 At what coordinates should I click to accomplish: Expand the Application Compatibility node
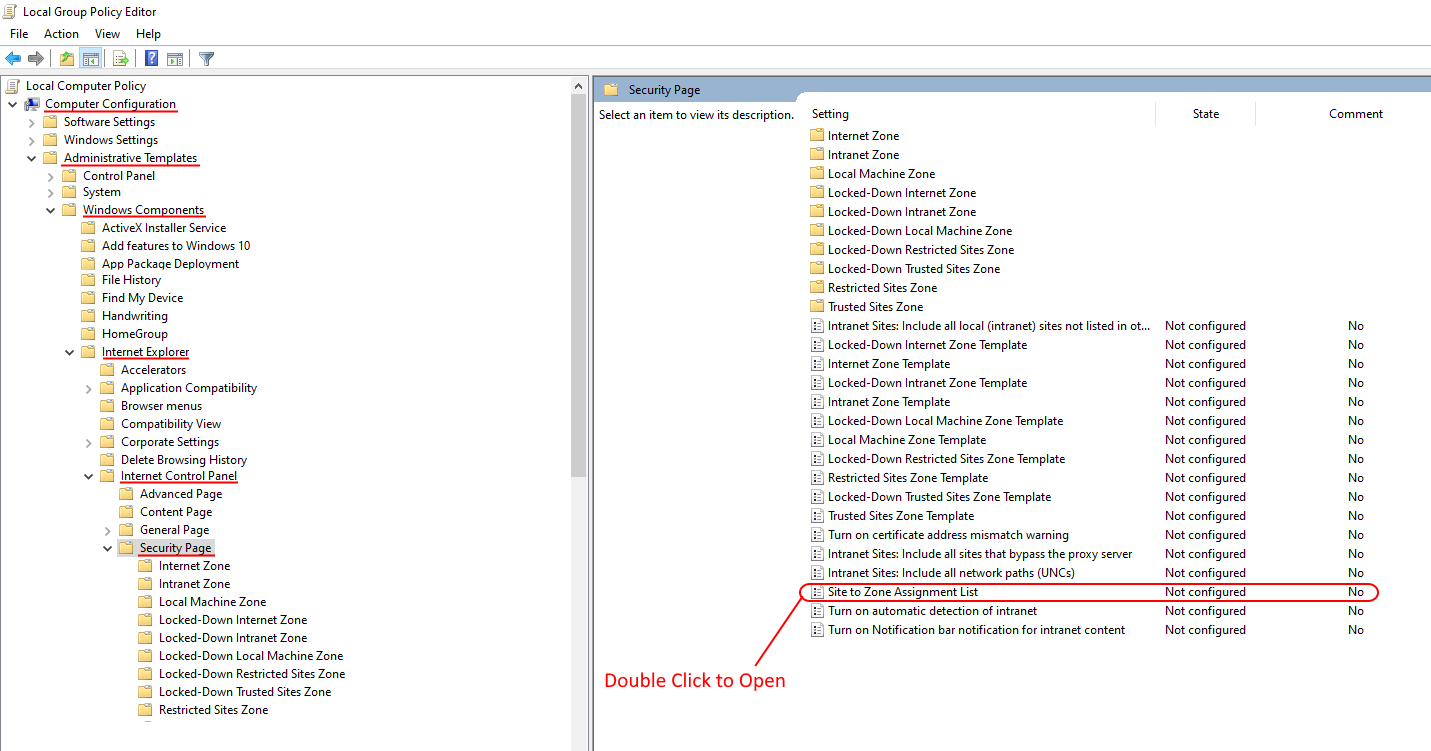(x=89, y=388)
